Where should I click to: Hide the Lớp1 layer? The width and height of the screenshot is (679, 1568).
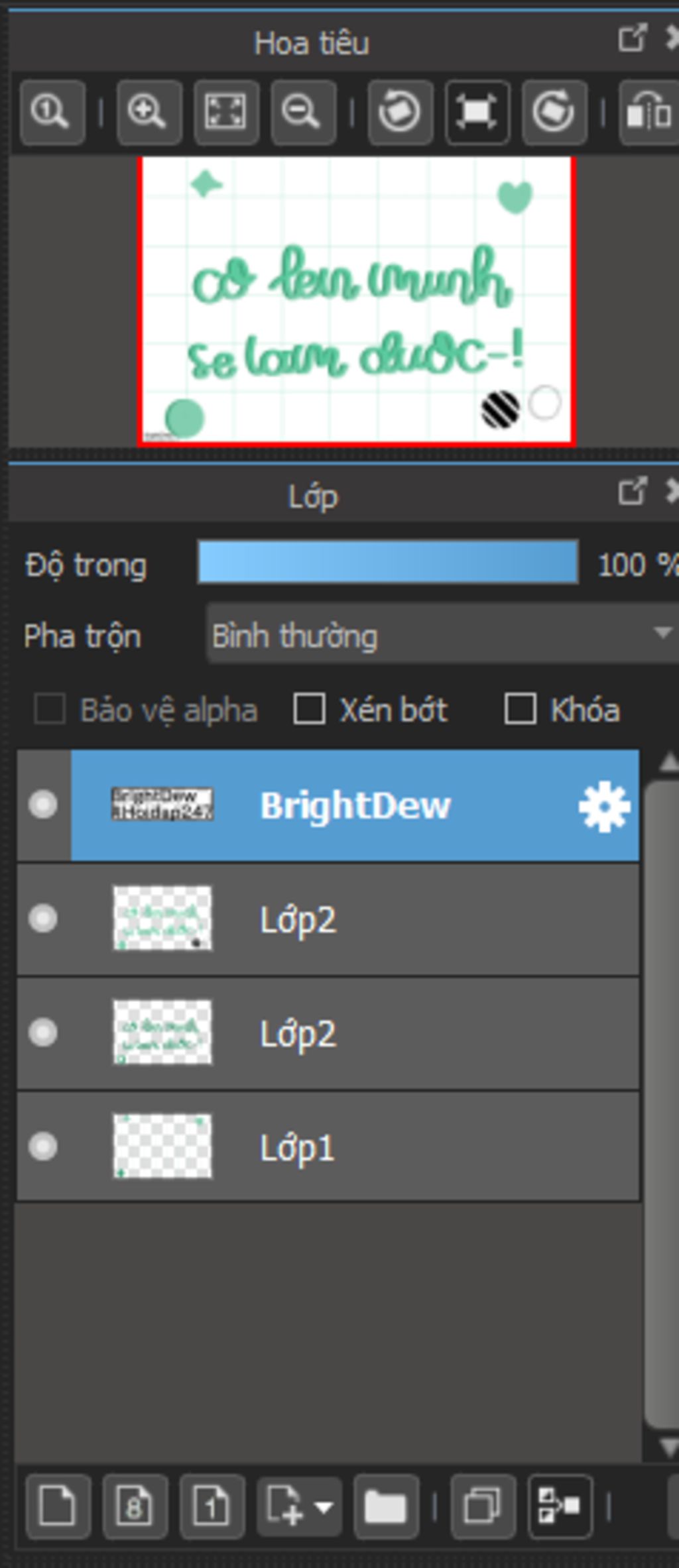pyautogui.click(x=43, y=1147)
